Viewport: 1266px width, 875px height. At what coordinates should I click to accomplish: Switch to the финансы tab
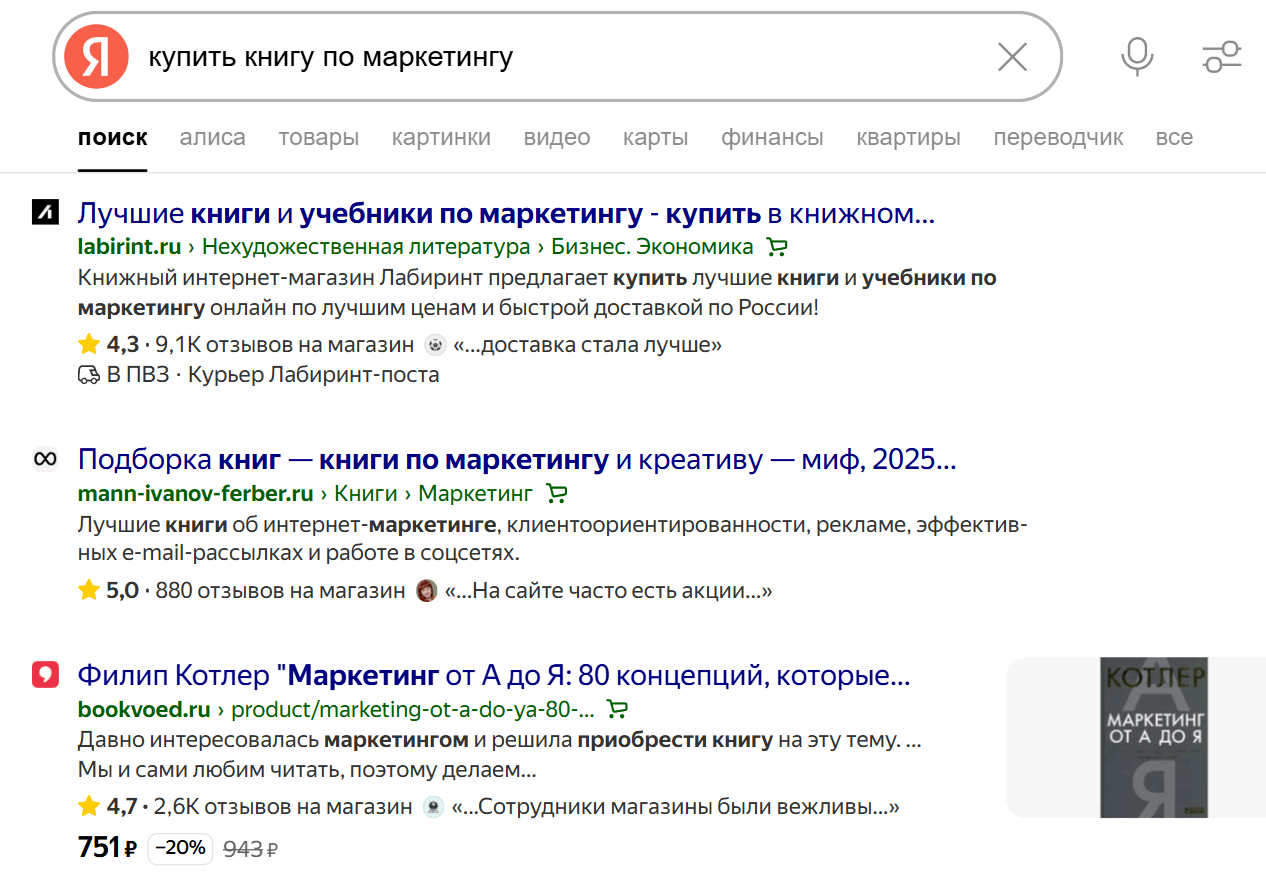click(x=772, y=137)
